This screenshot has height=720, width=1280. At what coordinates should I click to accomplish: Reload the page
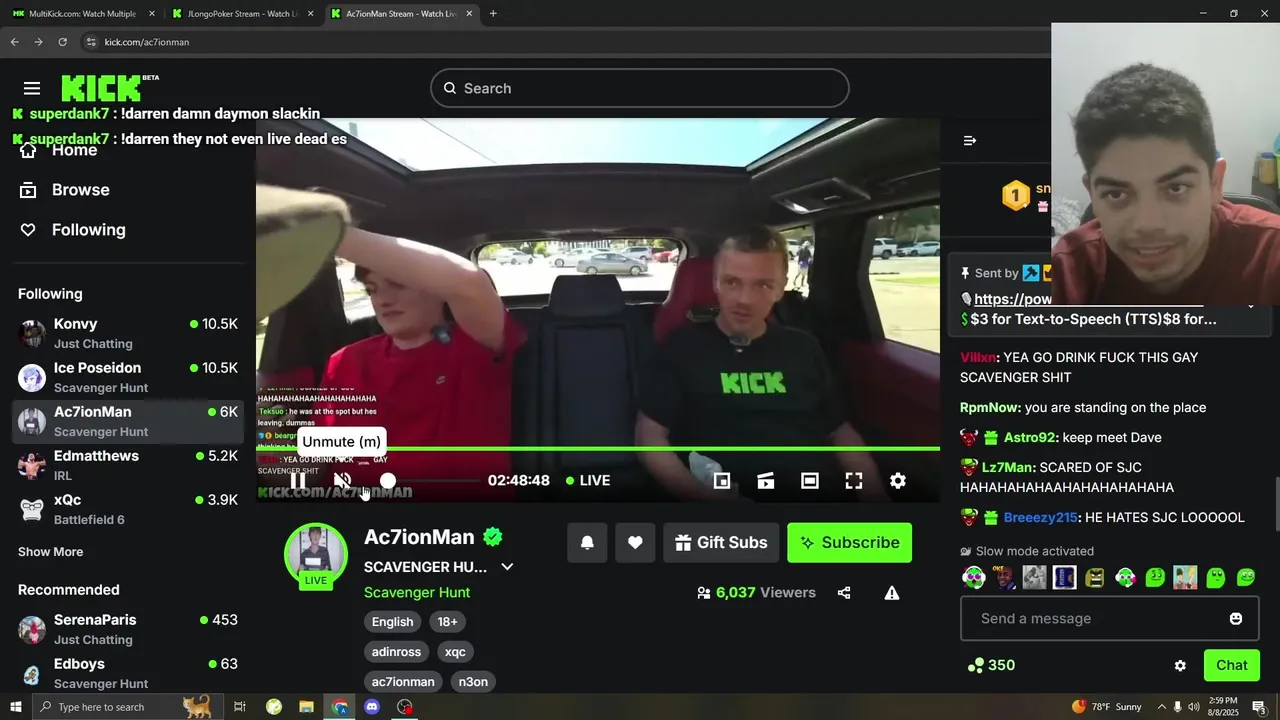62,42
